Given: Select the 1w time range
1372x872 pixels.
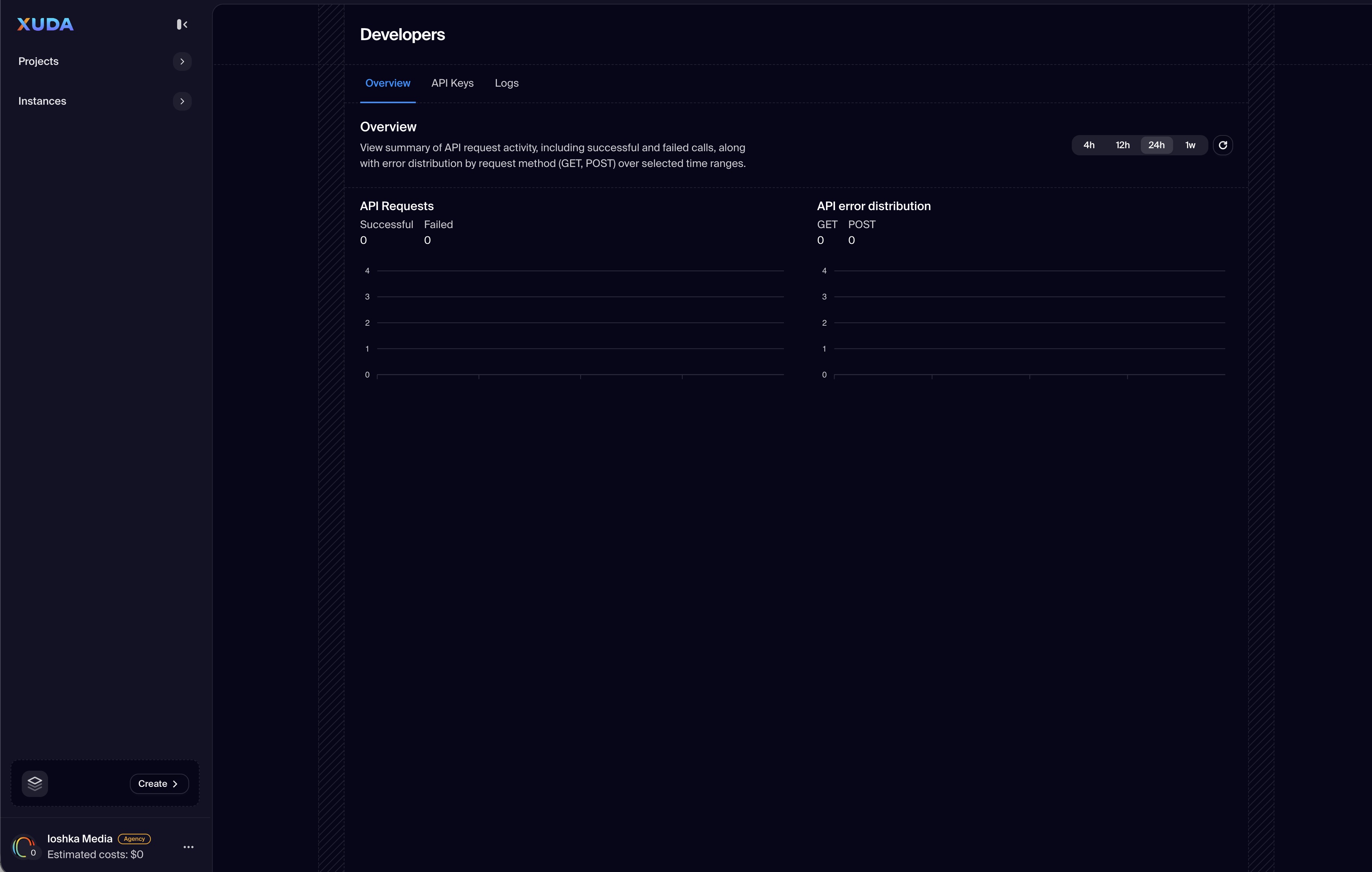Looking at the screenshot, I should click(1190, 145).
